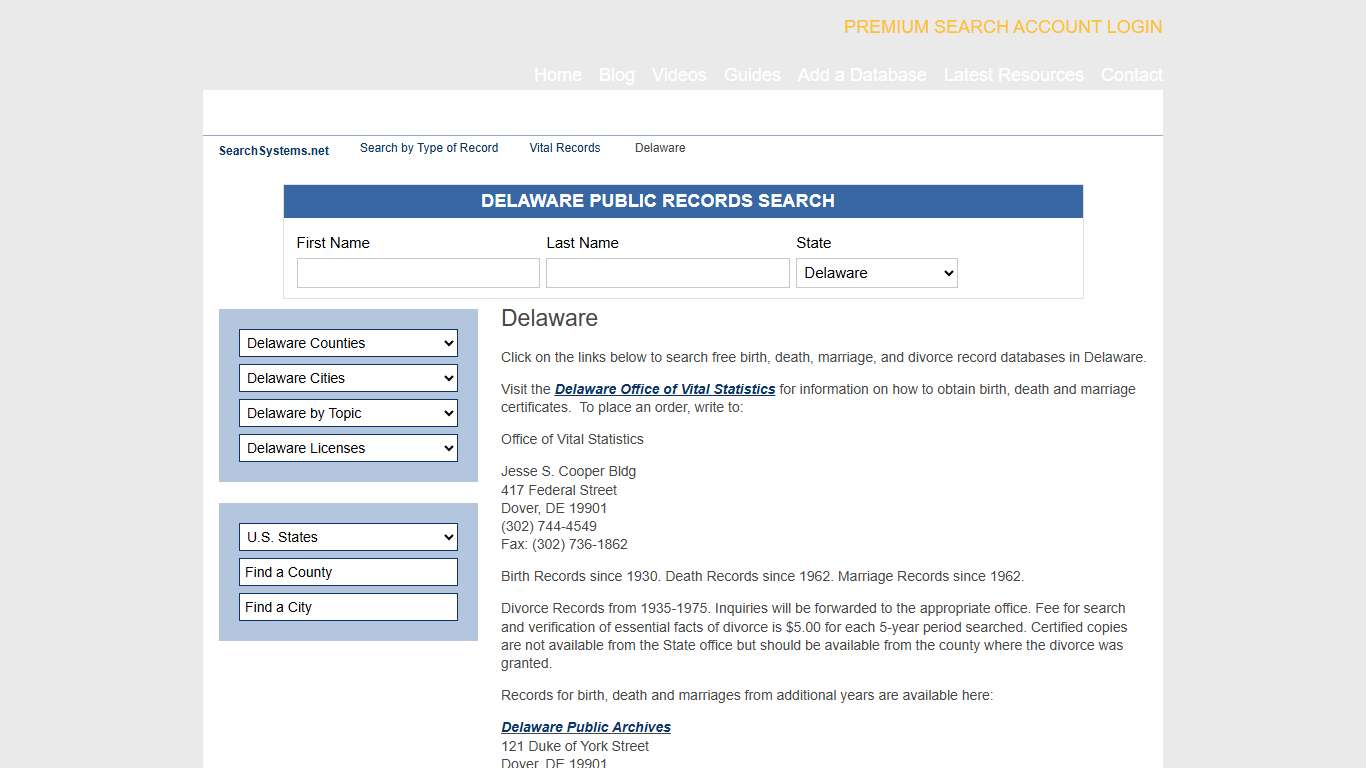Screen dimensions: 1366x768
Task: Click the Delaware Office of Vital Statistics link
Action: click(664, 389)
